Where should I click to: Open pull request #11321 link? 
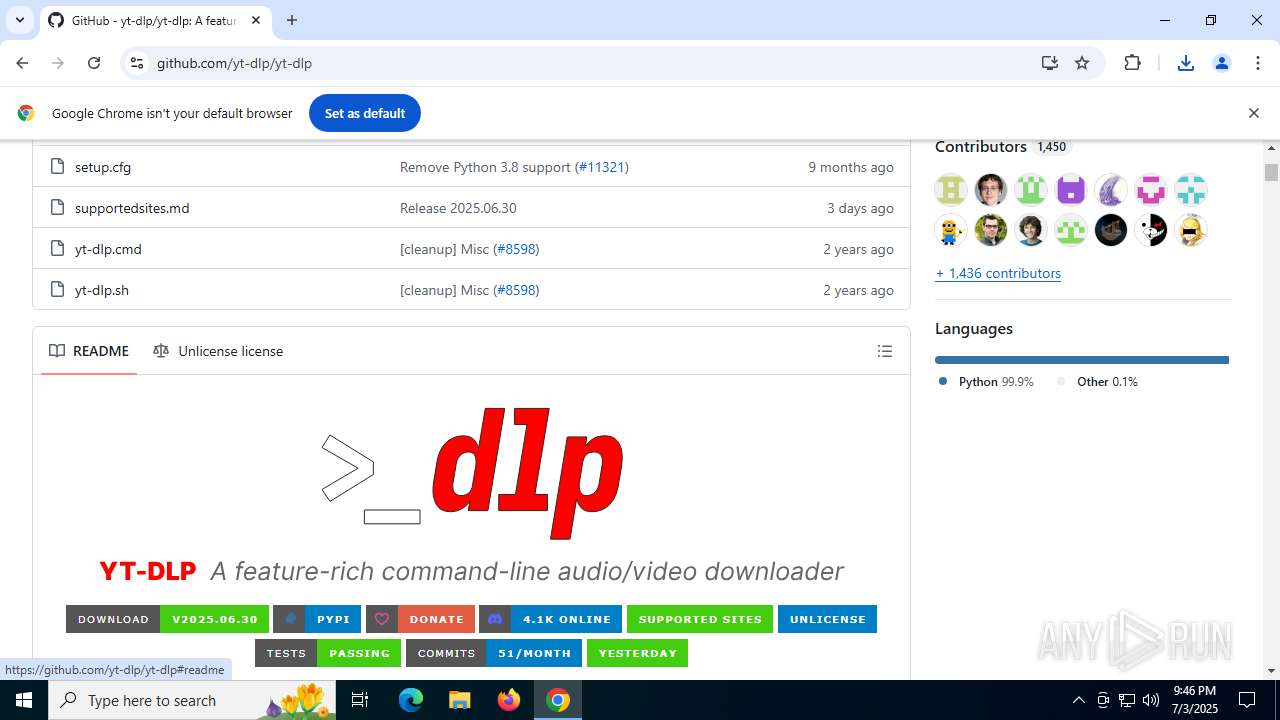(601, 167)
